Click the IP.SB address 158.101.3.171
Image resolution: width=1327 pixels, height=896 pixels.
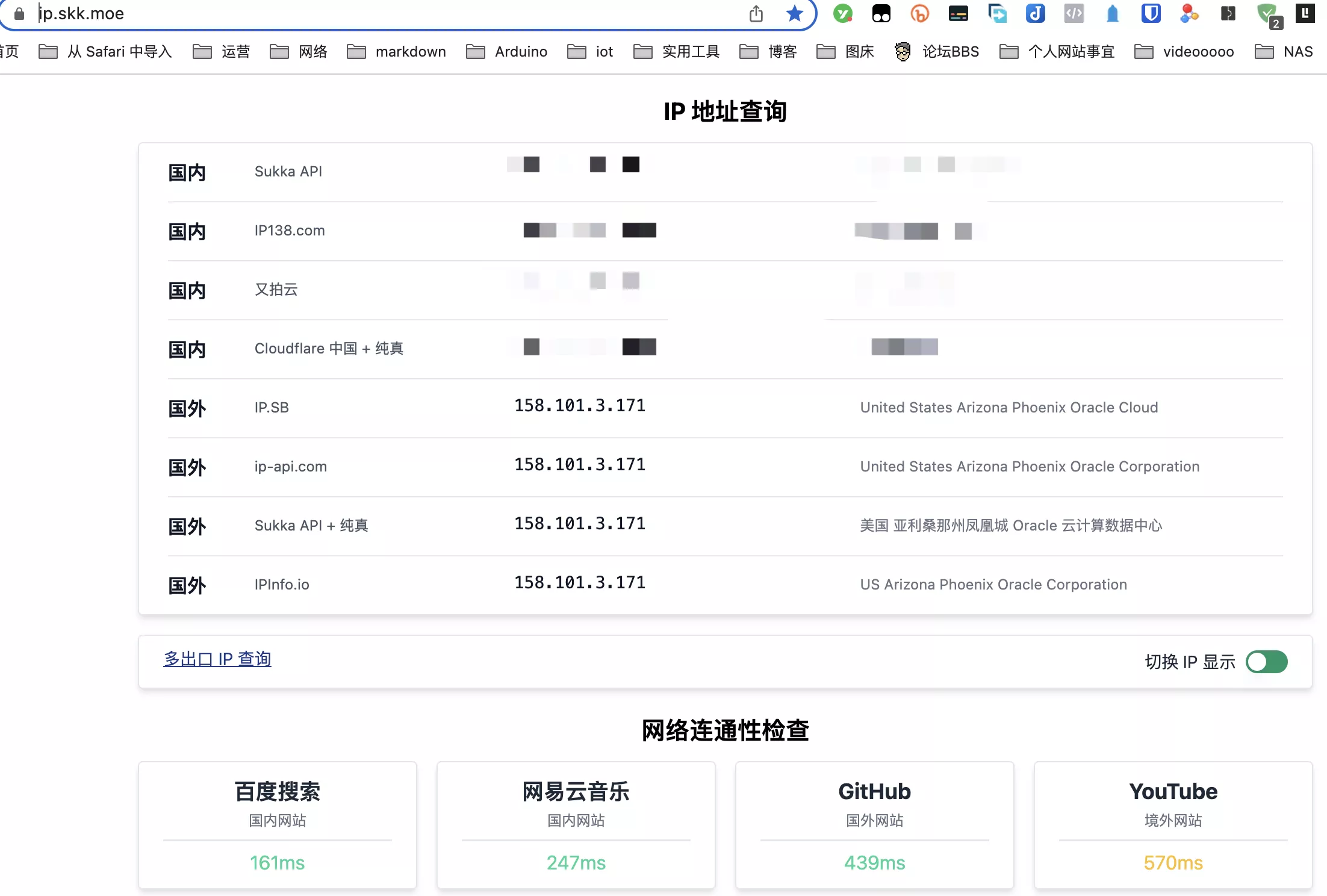[580, 406]
